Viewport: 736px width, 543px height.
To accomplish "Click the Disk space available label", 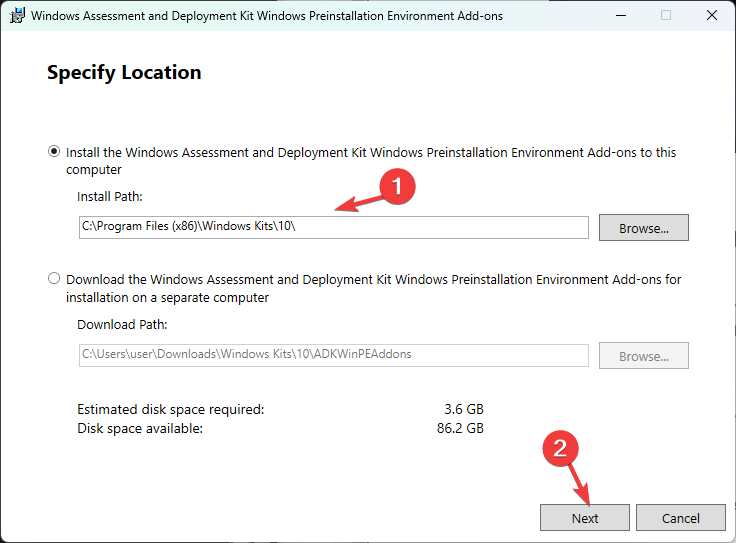I will [140, 428].
